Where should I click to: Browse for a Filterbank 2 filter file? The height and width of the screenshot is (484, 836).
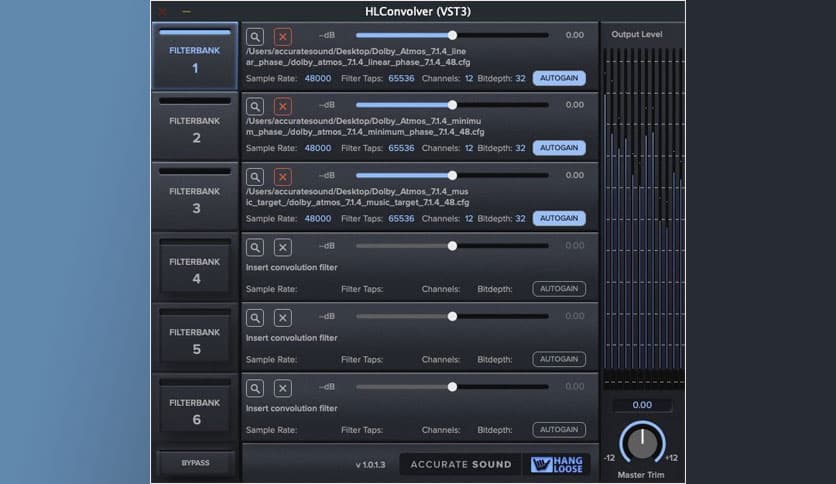[x=255, y=107]
